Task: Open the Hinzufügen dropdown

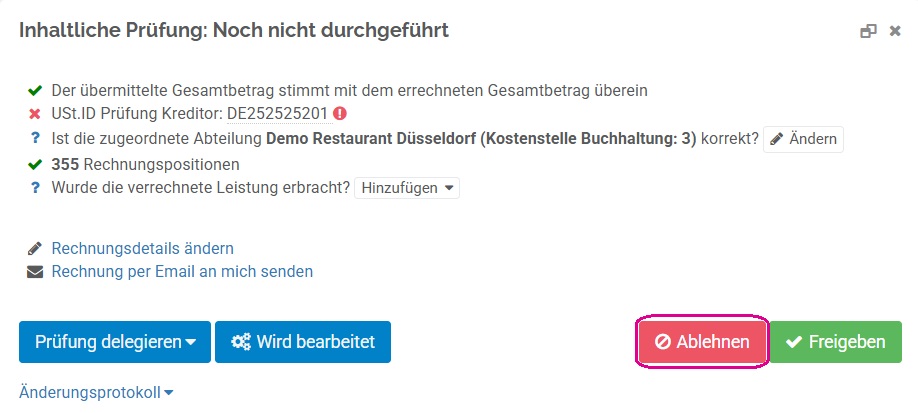Action: [407, 188]
